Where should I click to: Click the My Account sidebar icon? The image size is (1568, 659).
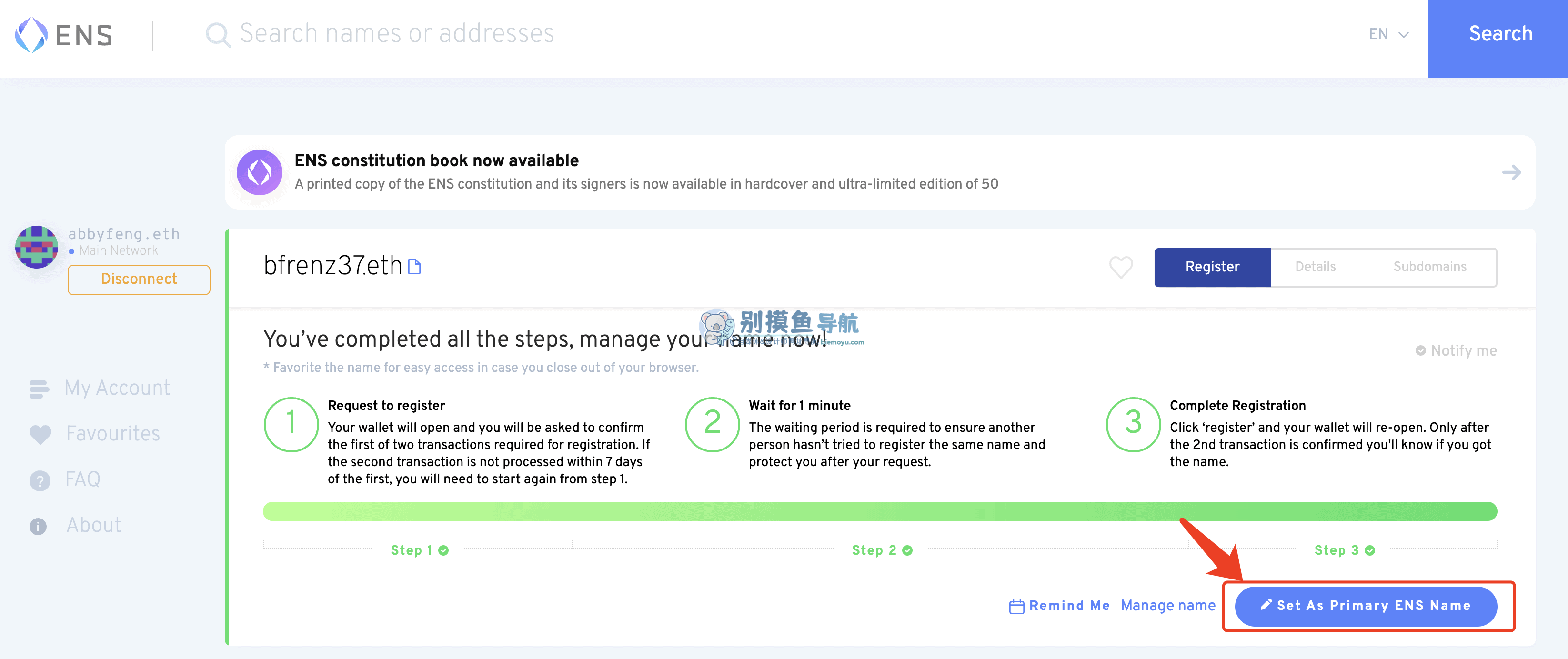(39, 389)
